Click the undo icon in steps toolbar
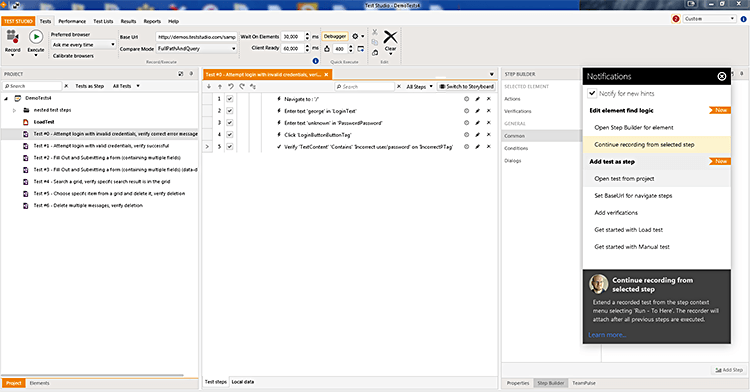This screenshot has height=392, width=750. (x=231, y=87)
